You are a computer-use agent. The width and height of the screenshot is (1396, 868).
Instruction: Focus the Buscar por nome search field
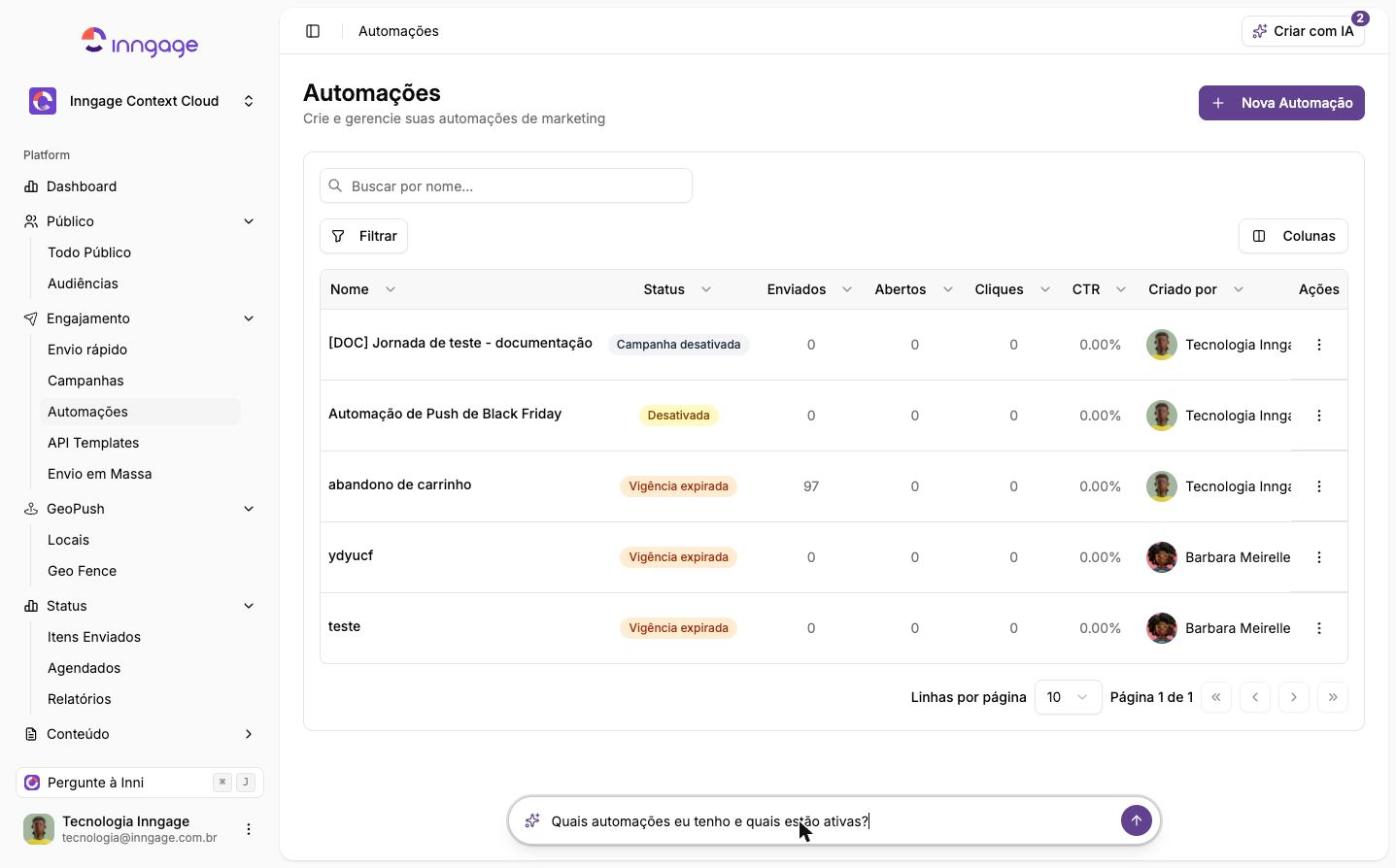click(x=506, y=186)
